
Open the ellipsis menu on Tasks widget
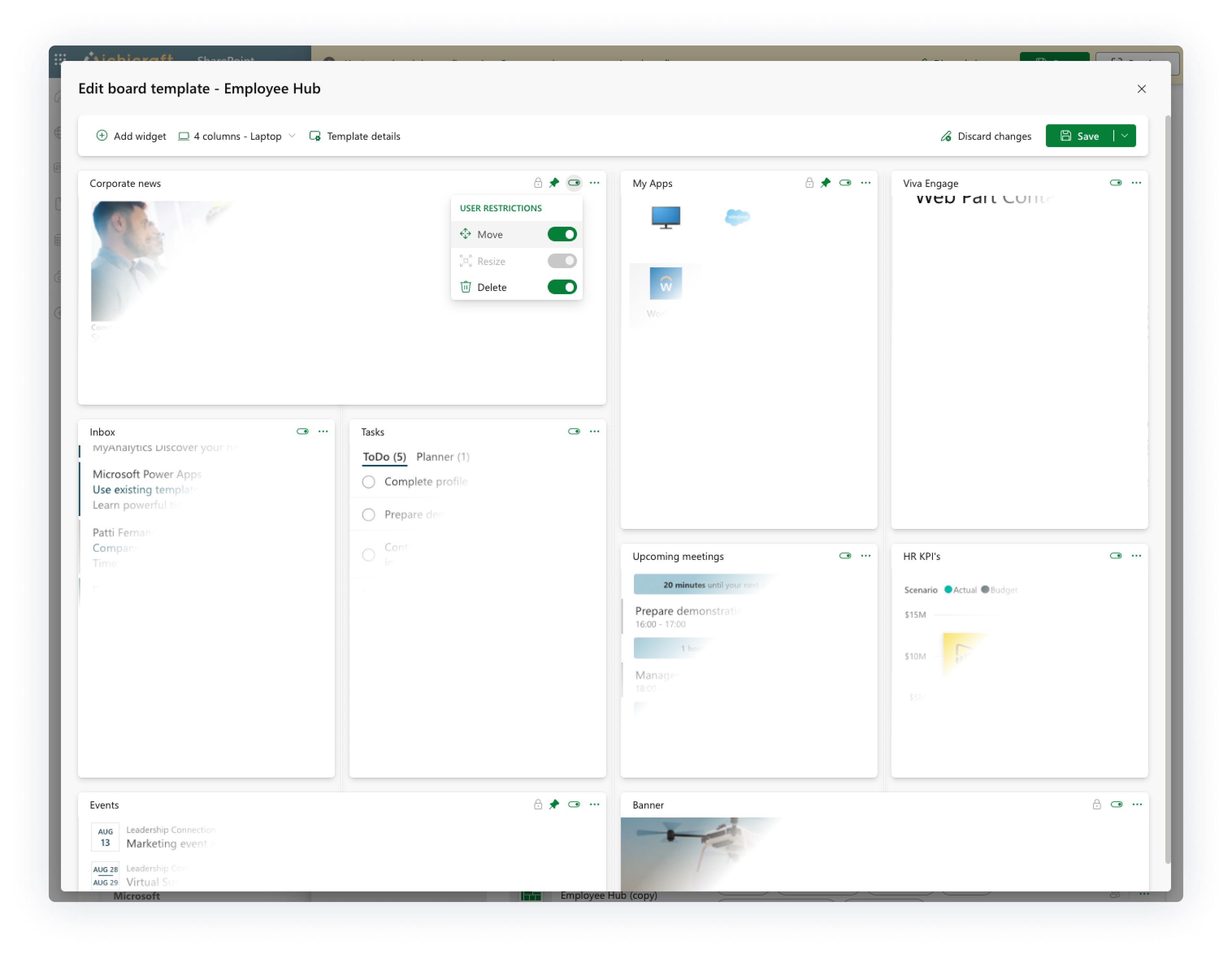click(594, 431)
